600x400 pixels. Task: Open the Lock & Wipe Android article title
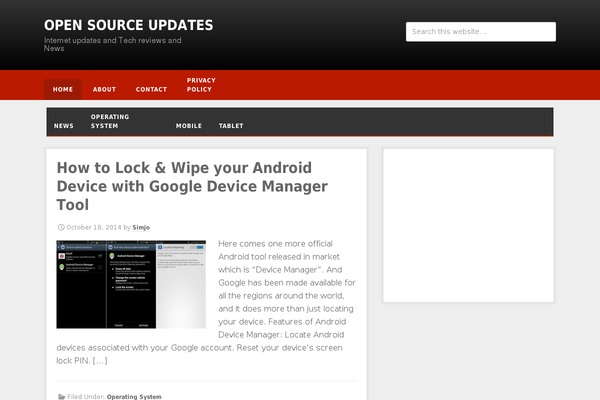(192, 186)
